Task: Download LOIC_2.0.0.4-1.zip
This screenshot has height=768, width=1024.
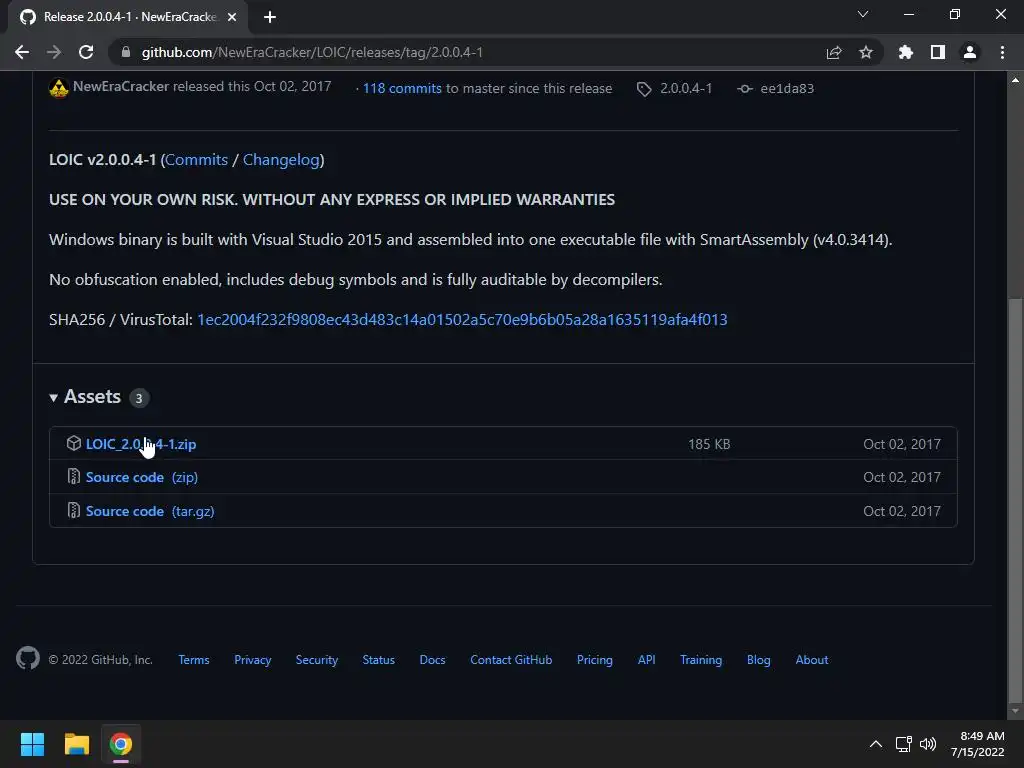Action: [x=141, y=444]
